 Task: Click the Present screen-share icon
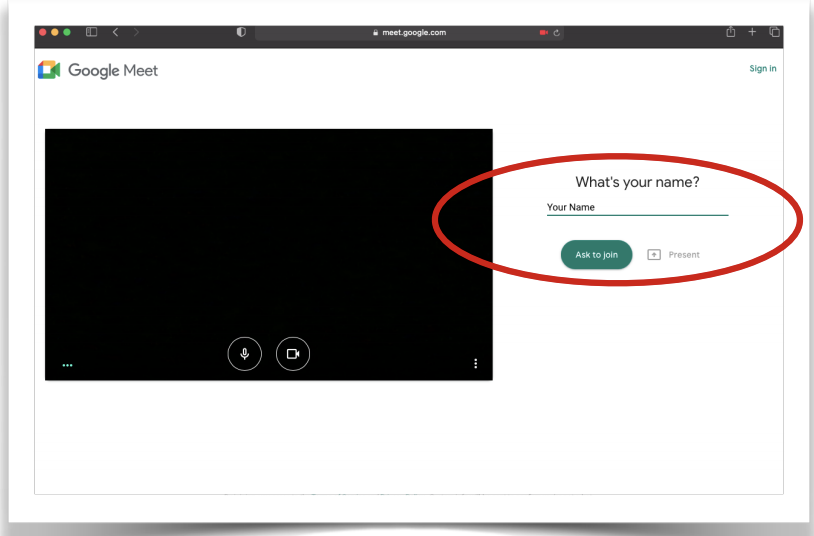655,255
